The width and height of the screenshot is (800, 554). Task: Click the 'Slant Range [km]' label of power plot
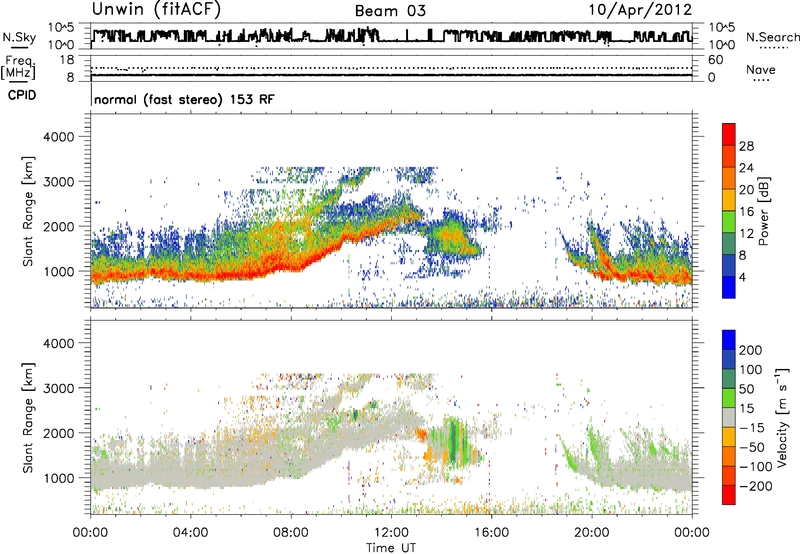[x=27, y=211]
